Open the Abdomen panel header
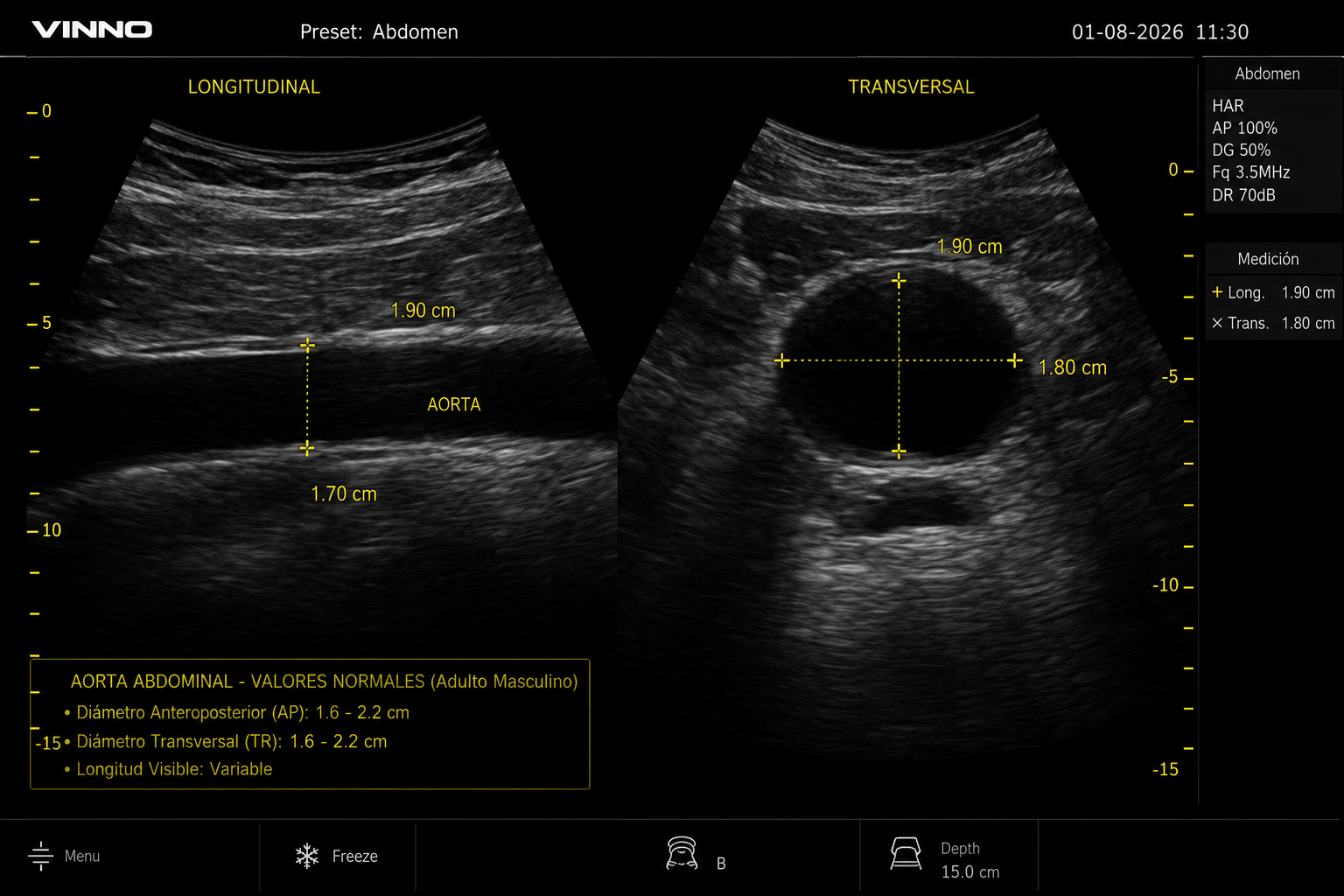The image size is (1344, 896). [1267, 73]
